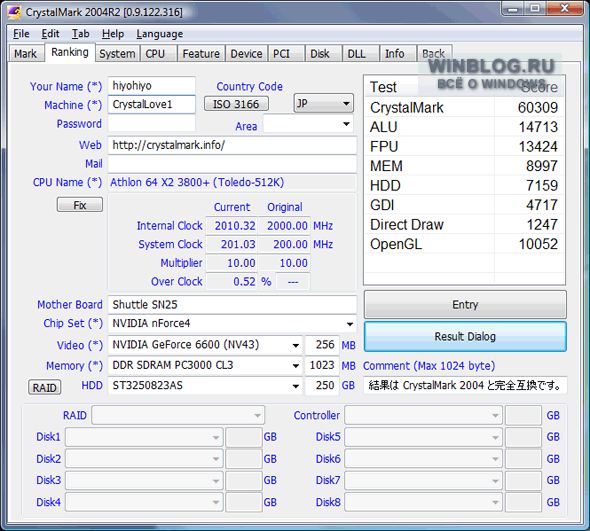Image resolution: width=590 pixels, height=531 pixels.
Task: Open the Disk8 dropdown
Action: pyautogui.click(x=423, y=502)
